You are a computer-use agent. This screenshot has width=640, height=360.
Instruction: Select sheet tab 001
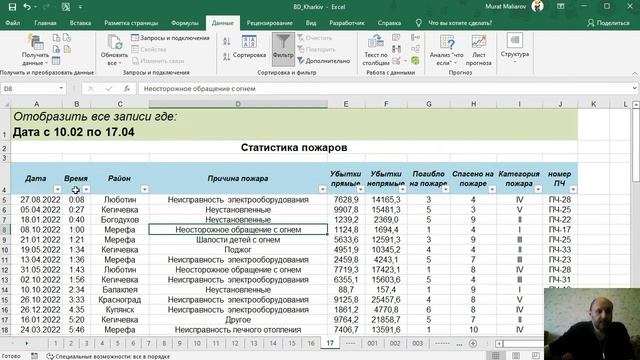tap(372, 343)
